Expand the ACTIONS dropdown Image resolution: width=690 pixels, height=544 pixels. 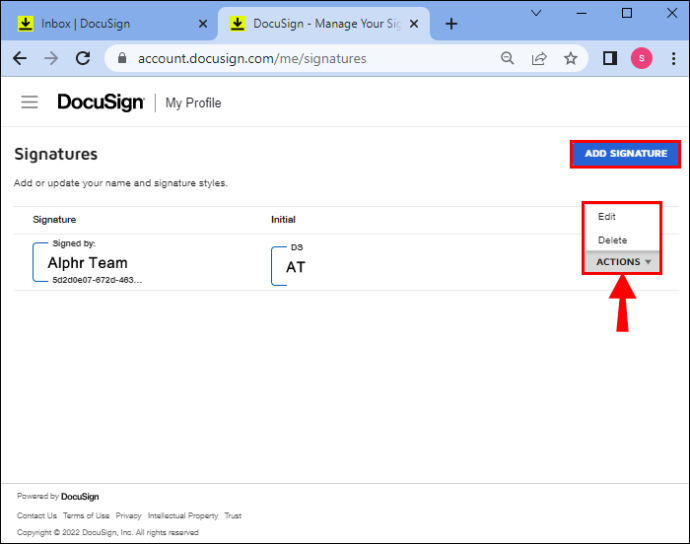click(x=623, y=262)
